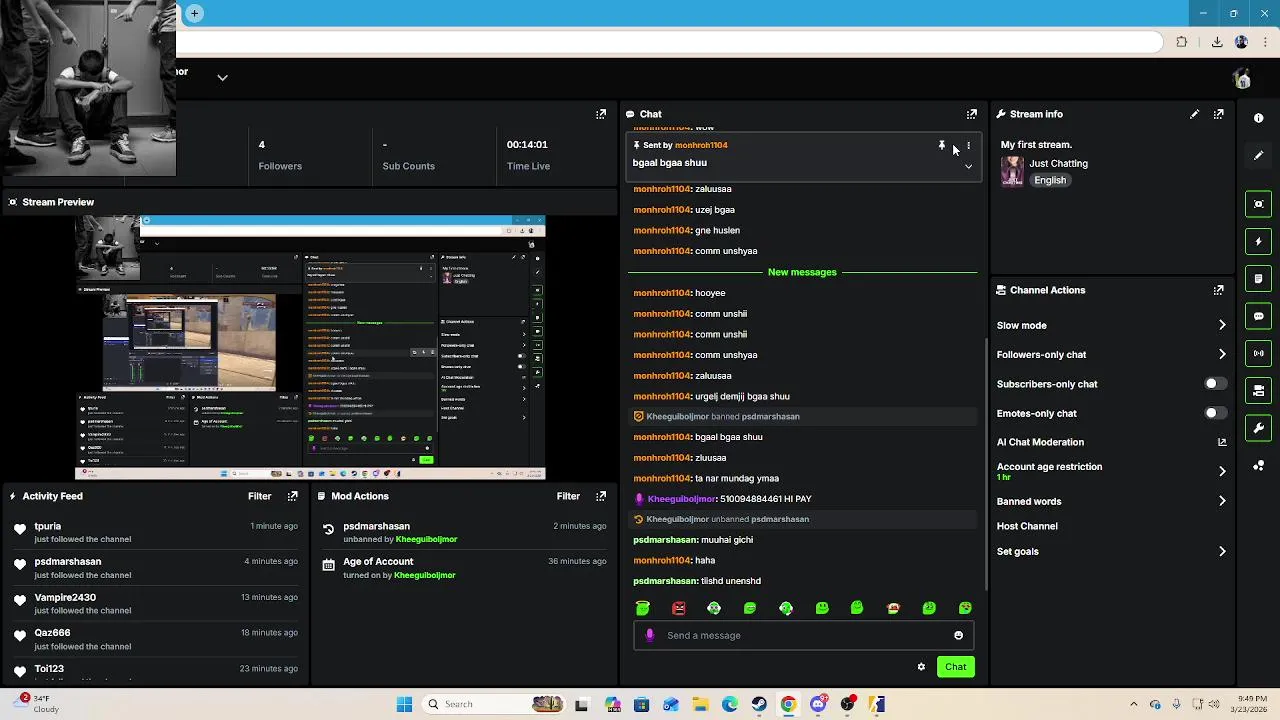
Task: Open Discord from the taskbar
Action: click(818, 704)
